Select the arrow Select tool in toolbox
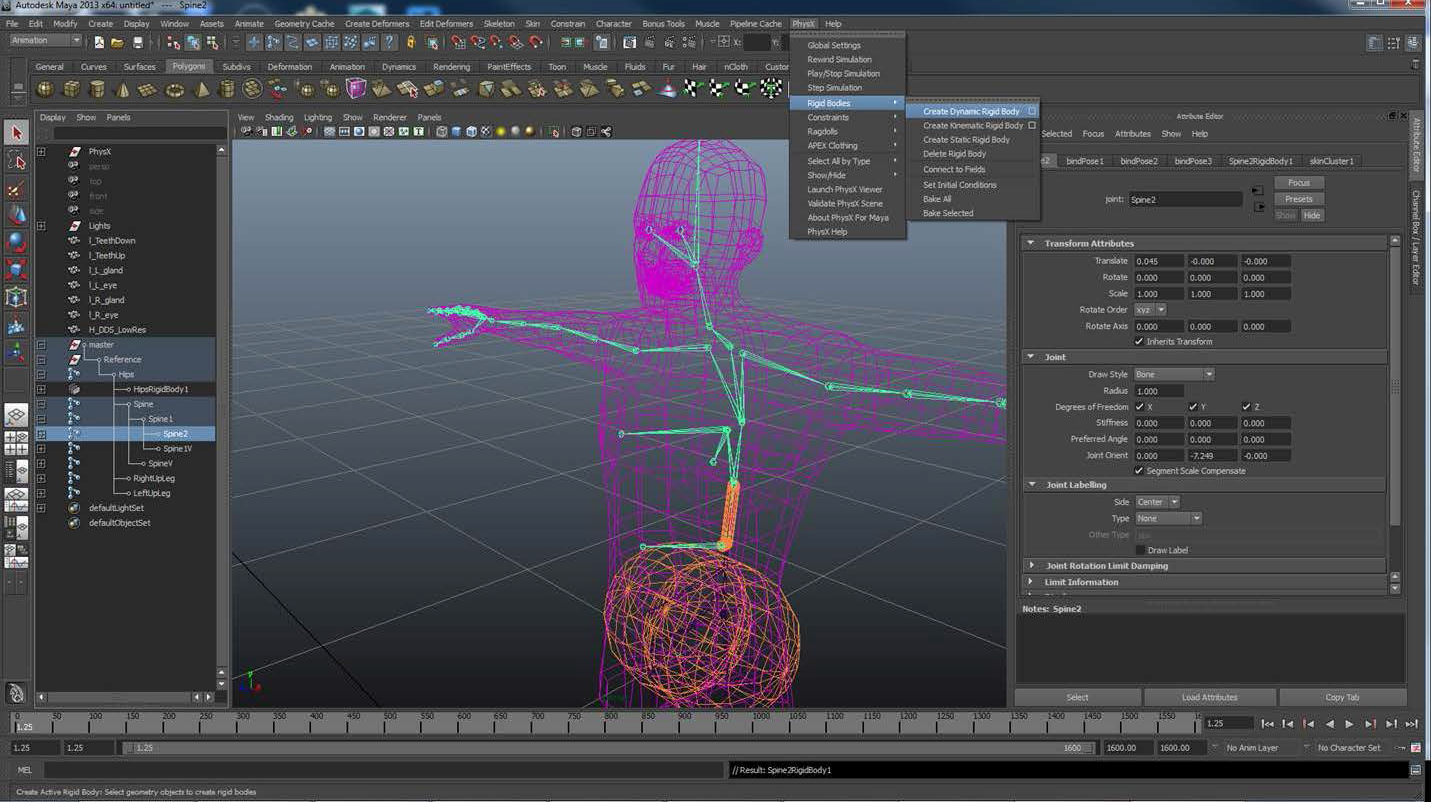This screenshot has height=802, width=1431. coord(16,133)
